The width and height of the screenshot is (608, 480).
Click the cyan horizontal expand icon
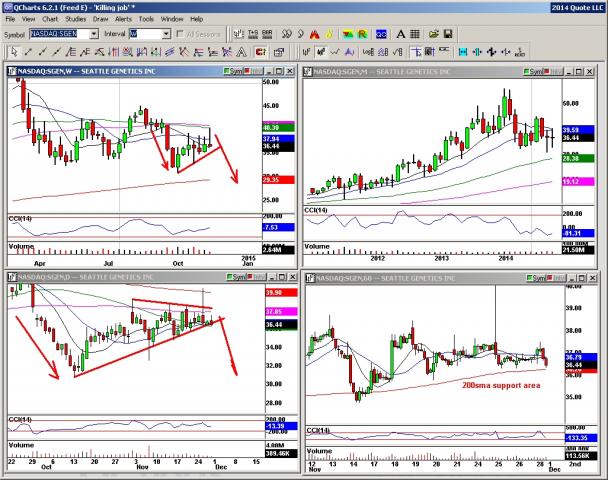pos(463,52)
